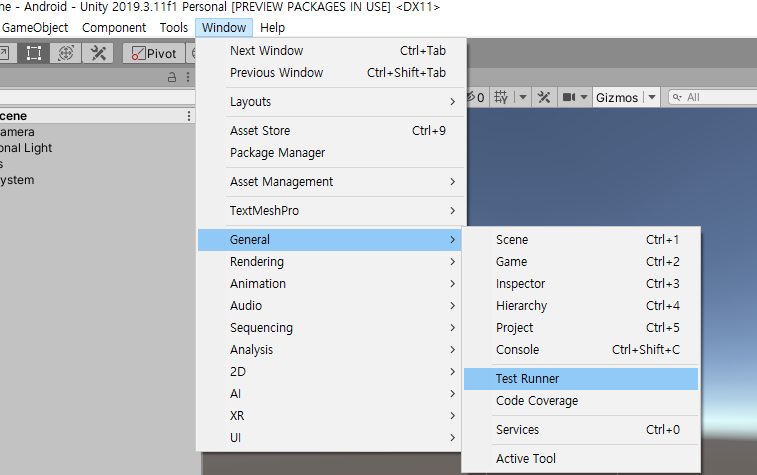The width and height of the screenshot is (757, 475).
Task: Click the Gizmos button
Action: (616, 97)
